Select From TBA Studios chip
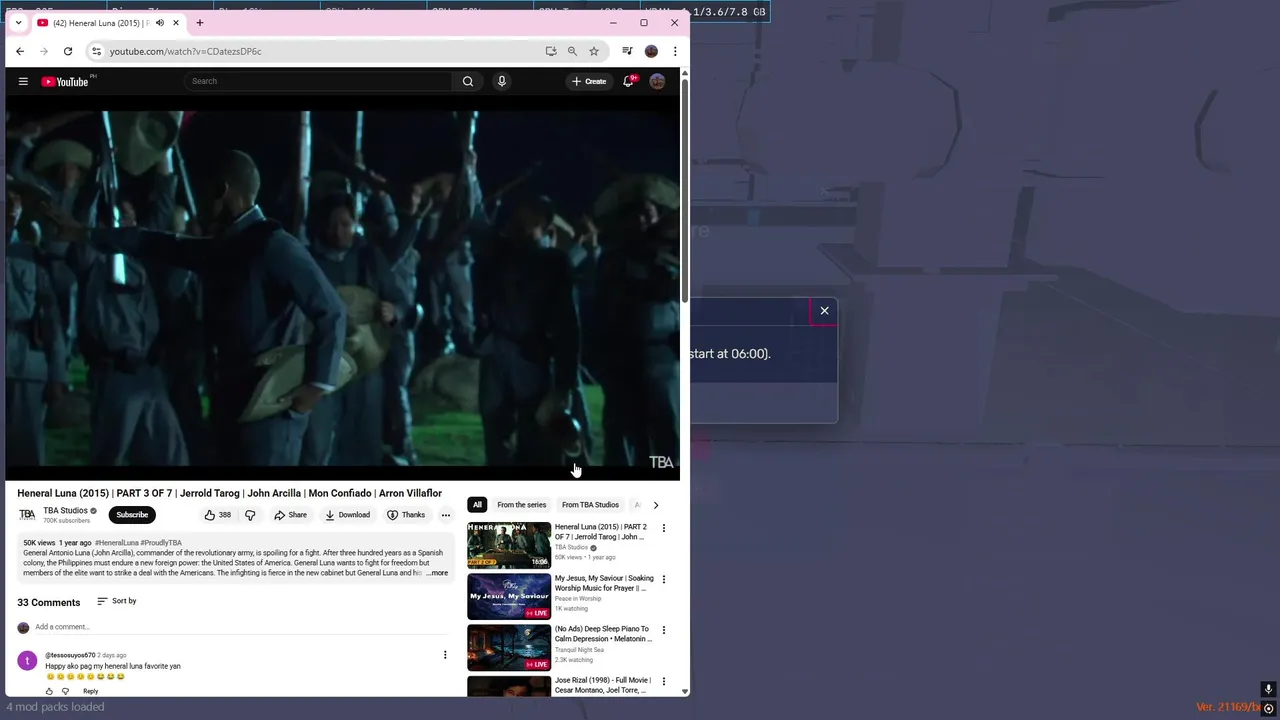This screenshot has height=720, width=1280. [590, 505]
